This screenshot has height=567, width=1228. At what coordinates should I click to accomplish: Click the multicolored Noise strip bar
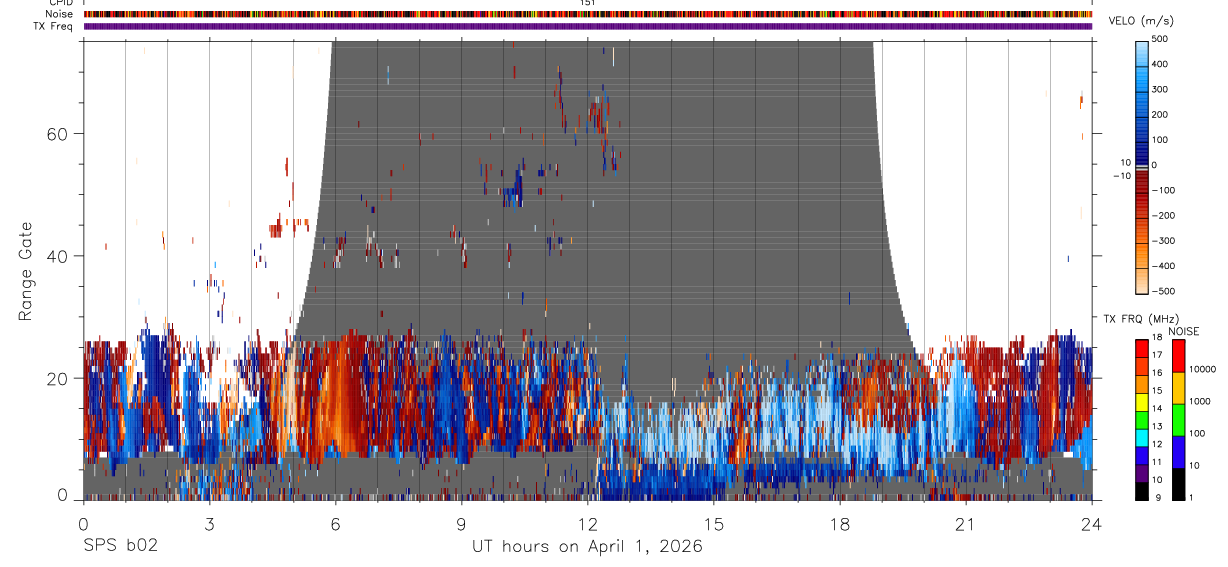point(587,14)
